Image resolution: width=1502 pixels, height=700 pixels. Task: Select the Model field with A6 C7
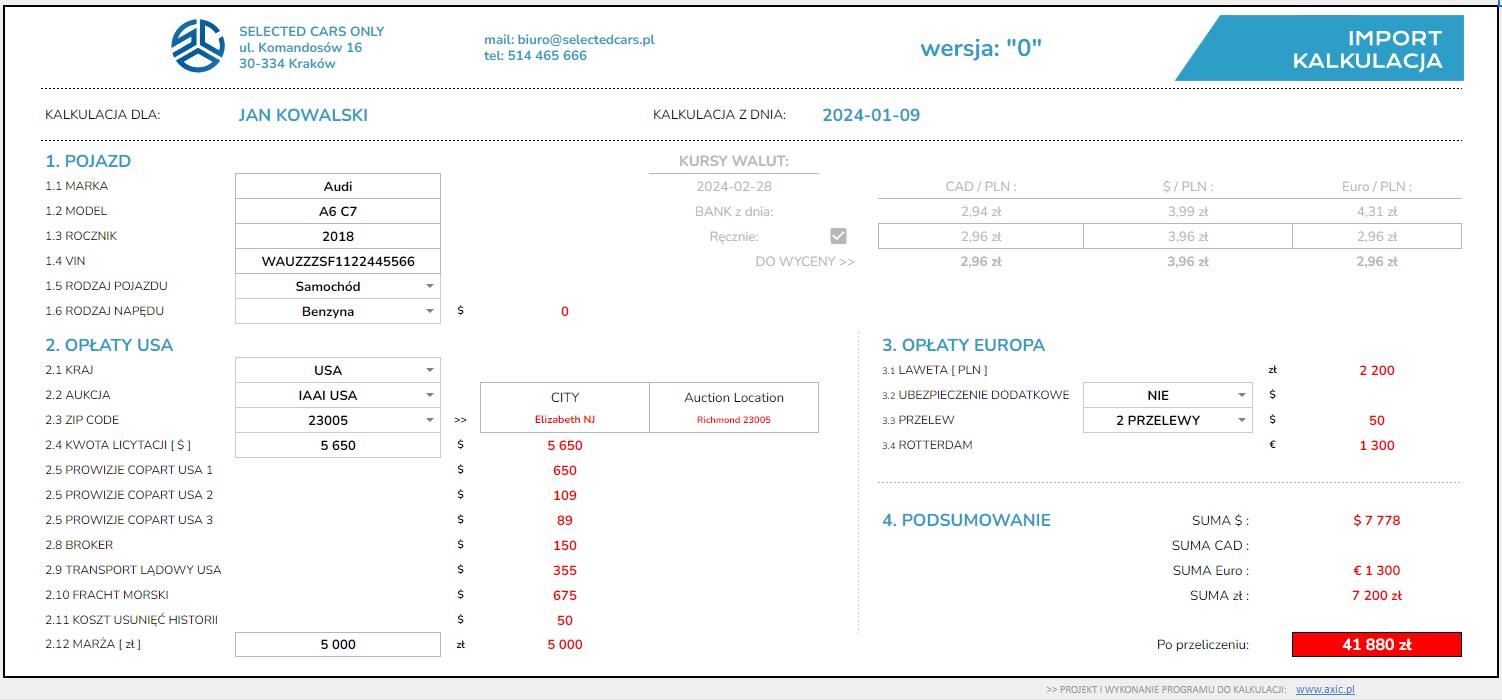point(337,211)
